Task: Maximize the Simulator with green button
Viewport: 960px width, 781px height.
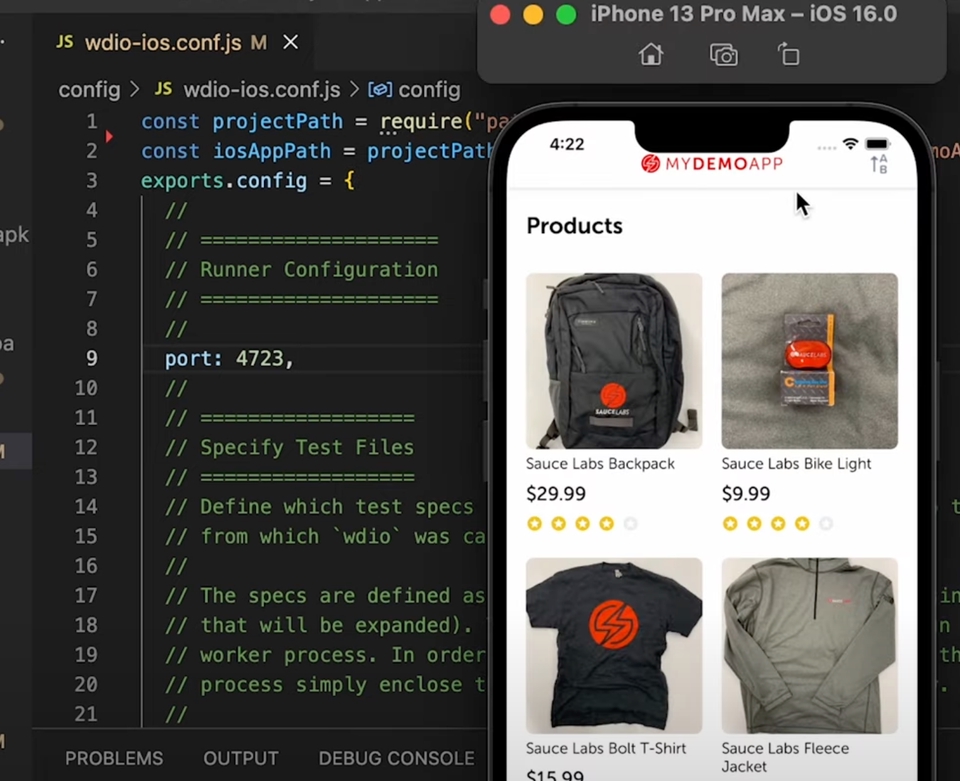Action: coord(566,14)
